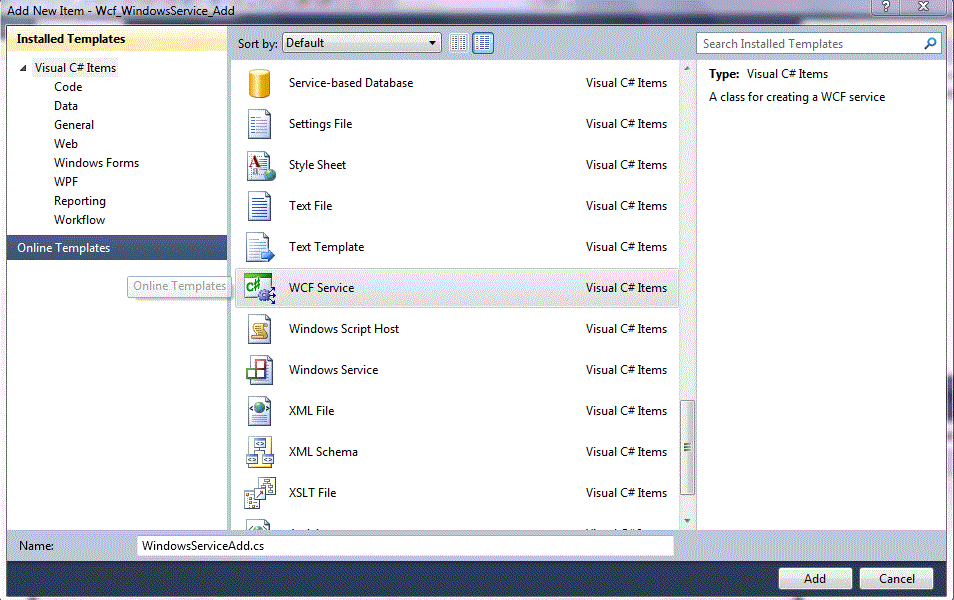Click the Service-based Database icon

pyautogui.click(x=259, y=82)
